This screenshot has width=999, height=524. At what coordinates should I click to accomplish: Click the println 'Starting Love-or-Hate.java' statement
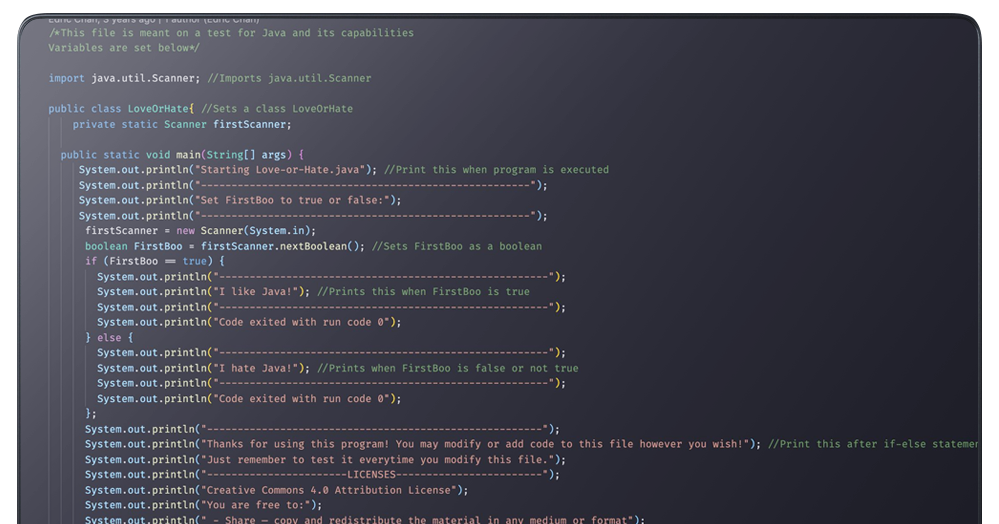pyautogui.click(x=228, y=170)
